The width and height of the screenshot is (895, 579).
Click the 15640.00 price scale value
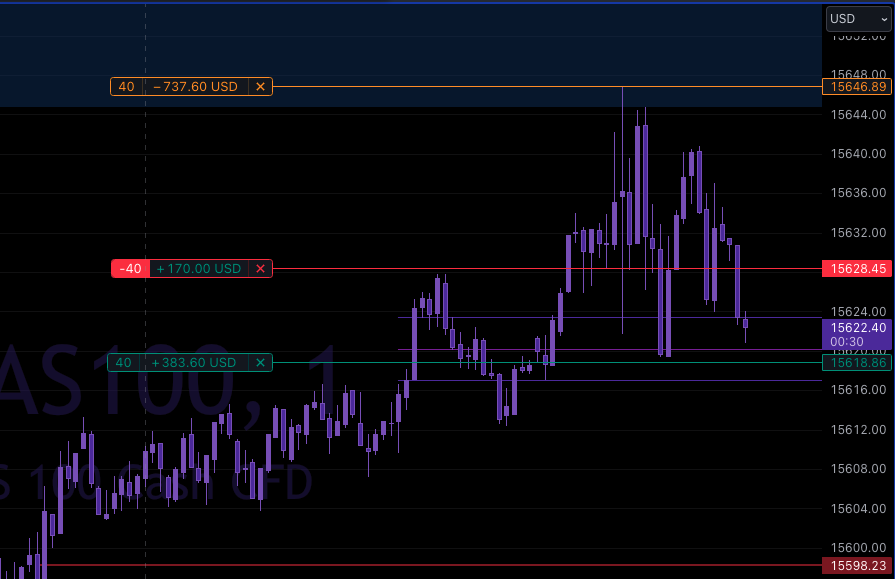coord(858,154)
